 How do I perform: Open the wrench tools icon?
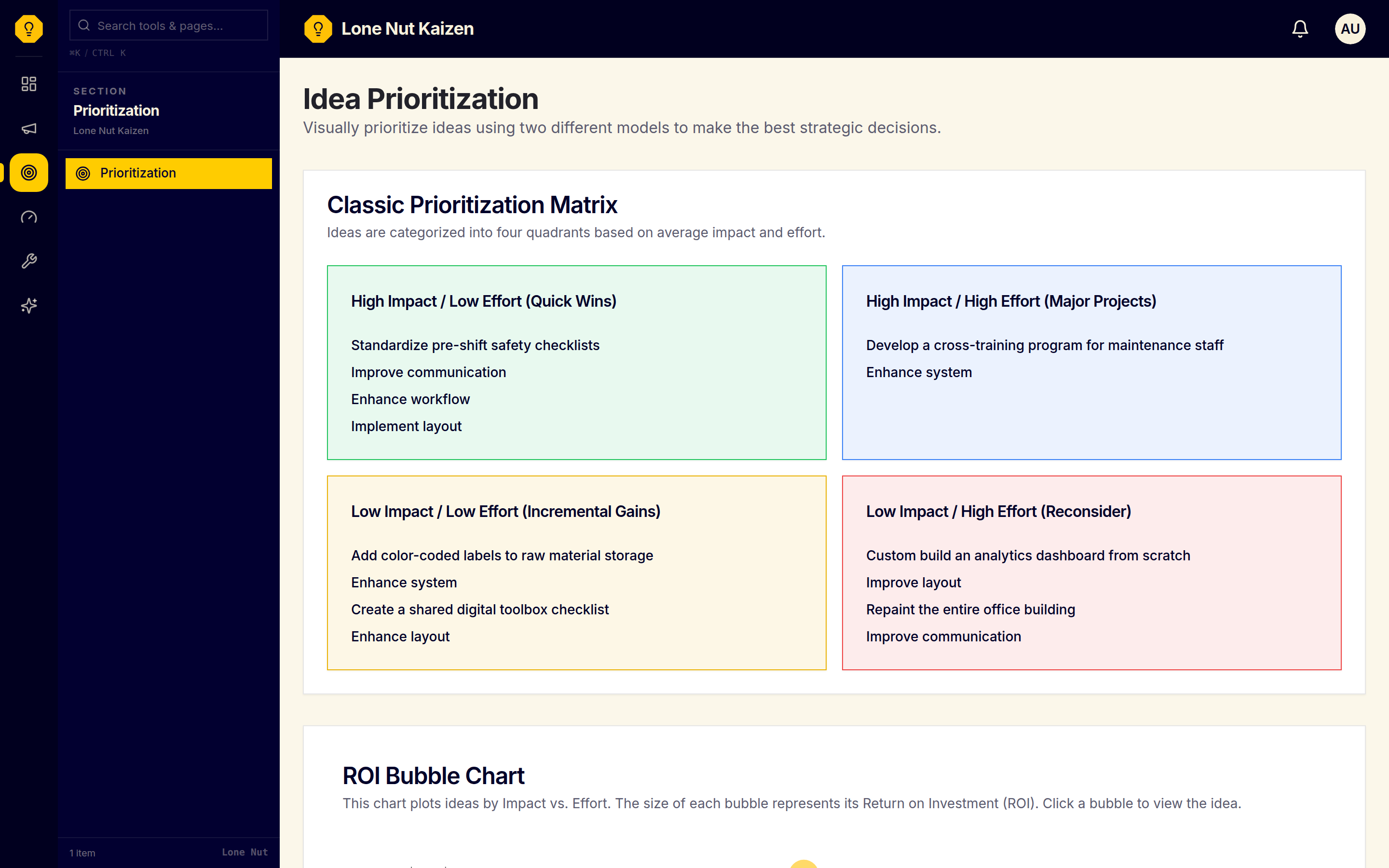point(29,261)
